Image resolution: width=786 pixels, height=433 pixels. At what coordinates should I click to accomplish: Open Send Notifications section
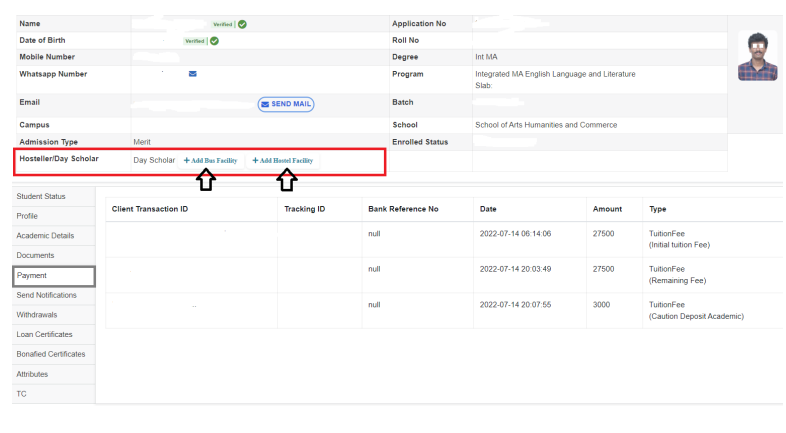46,295
